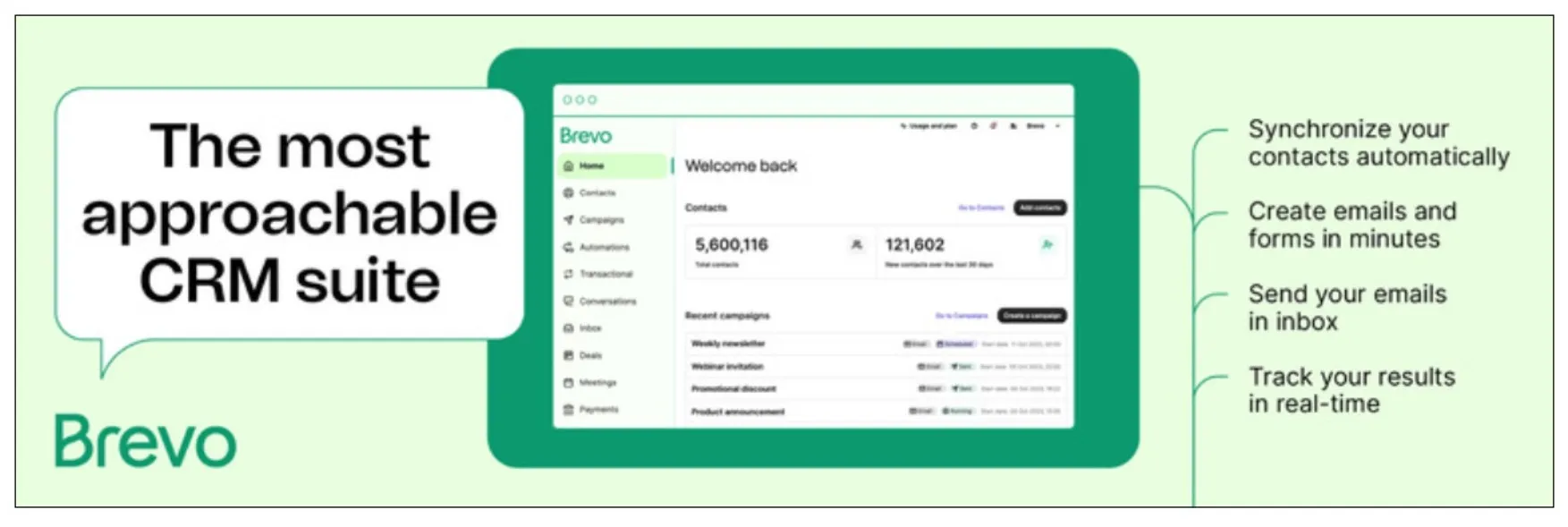Click the new contacts green icon

click(x=1047, y=244)
